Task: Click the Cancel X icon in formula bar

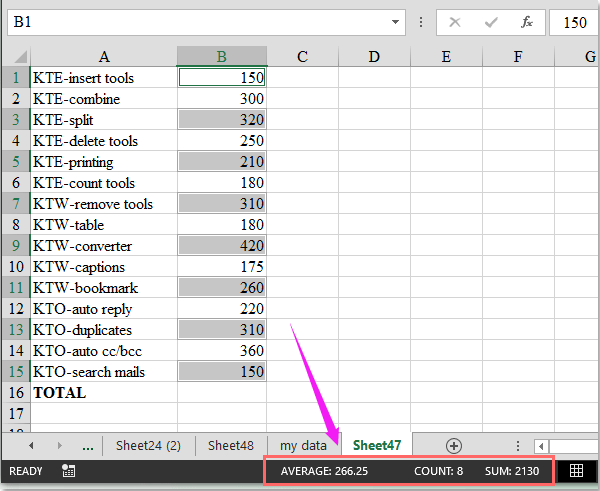Action: [x=455, y=22]
